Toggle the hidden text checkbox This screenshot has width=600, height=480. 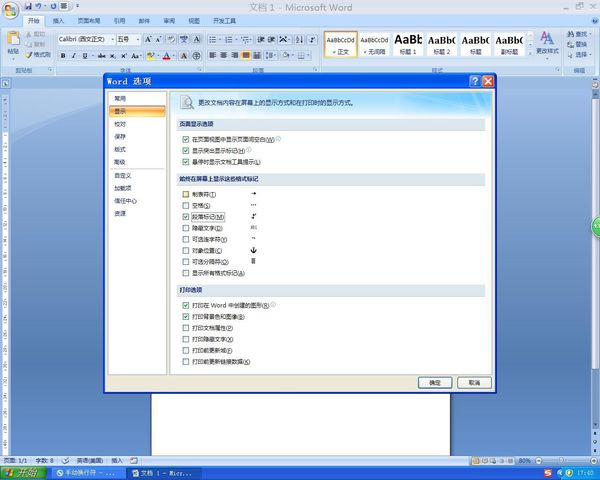coord(186,228)
